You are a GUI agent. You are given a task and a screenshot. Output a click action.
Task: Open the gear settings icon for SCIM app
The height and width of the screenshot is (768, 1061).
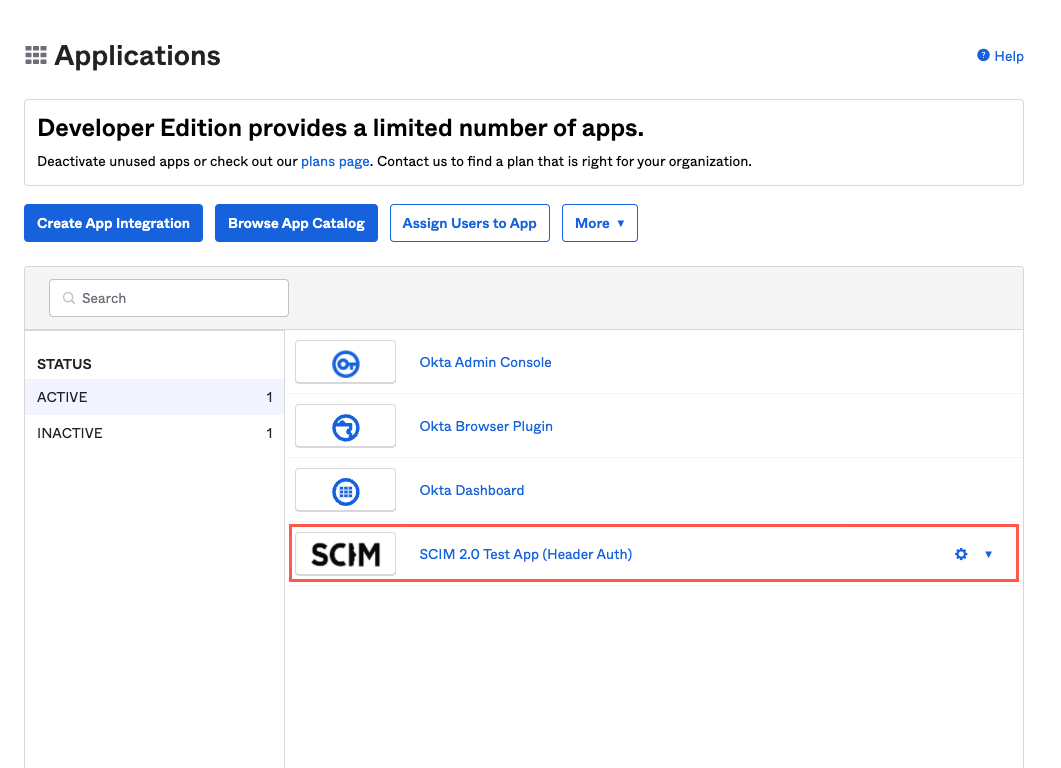(x=961, y=554)
